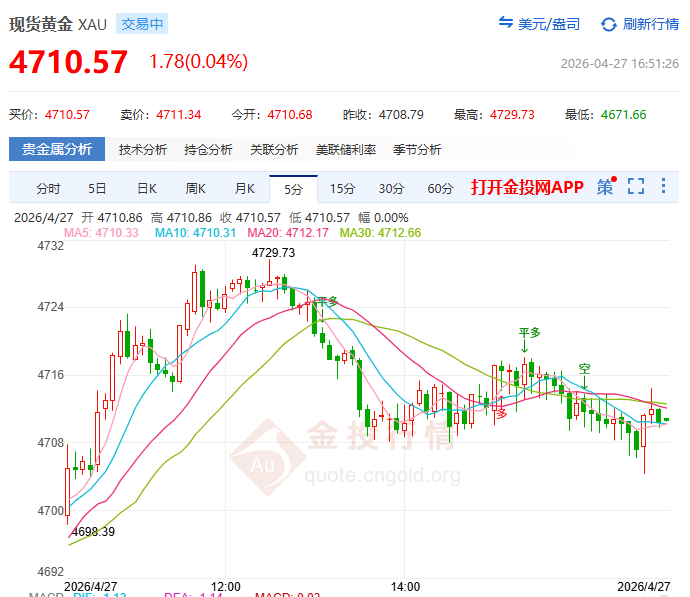Select the 30分 chart interval
The width and height of the screenshot is (690, 597).
tap(391, 189)
